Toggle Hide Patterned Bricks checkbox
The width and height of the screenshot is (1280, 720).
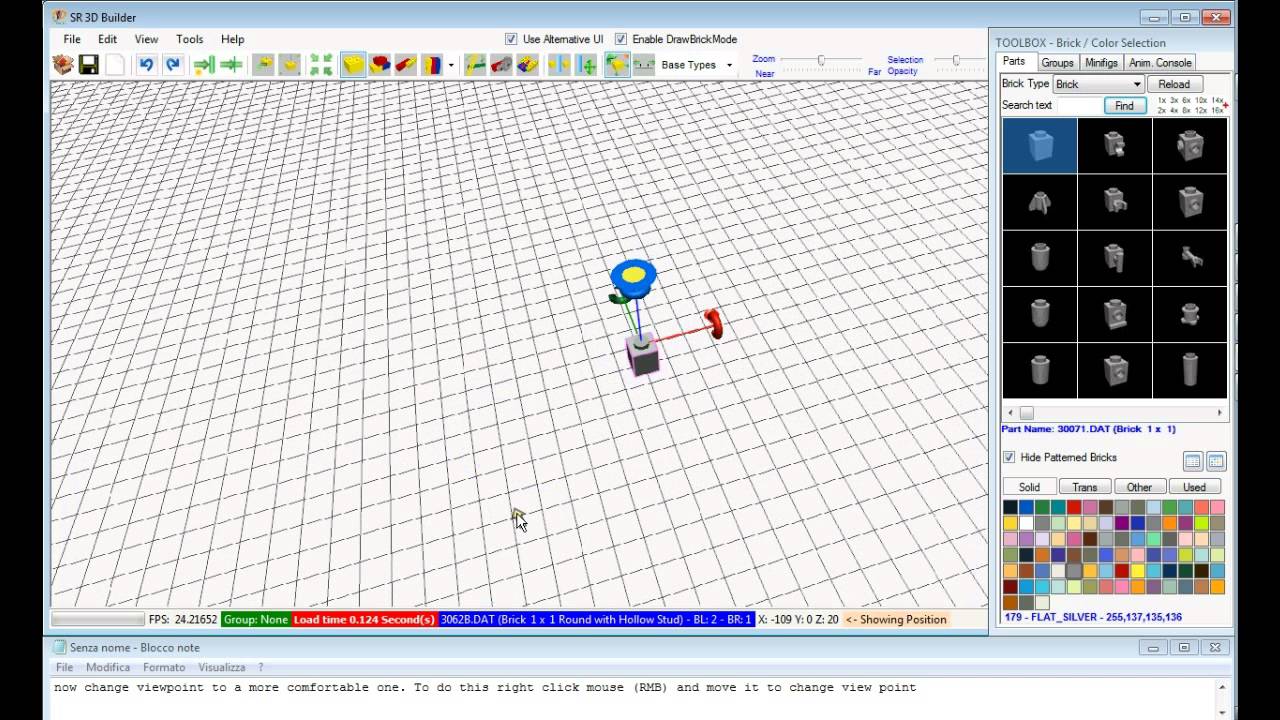[x=1009, y=457]
